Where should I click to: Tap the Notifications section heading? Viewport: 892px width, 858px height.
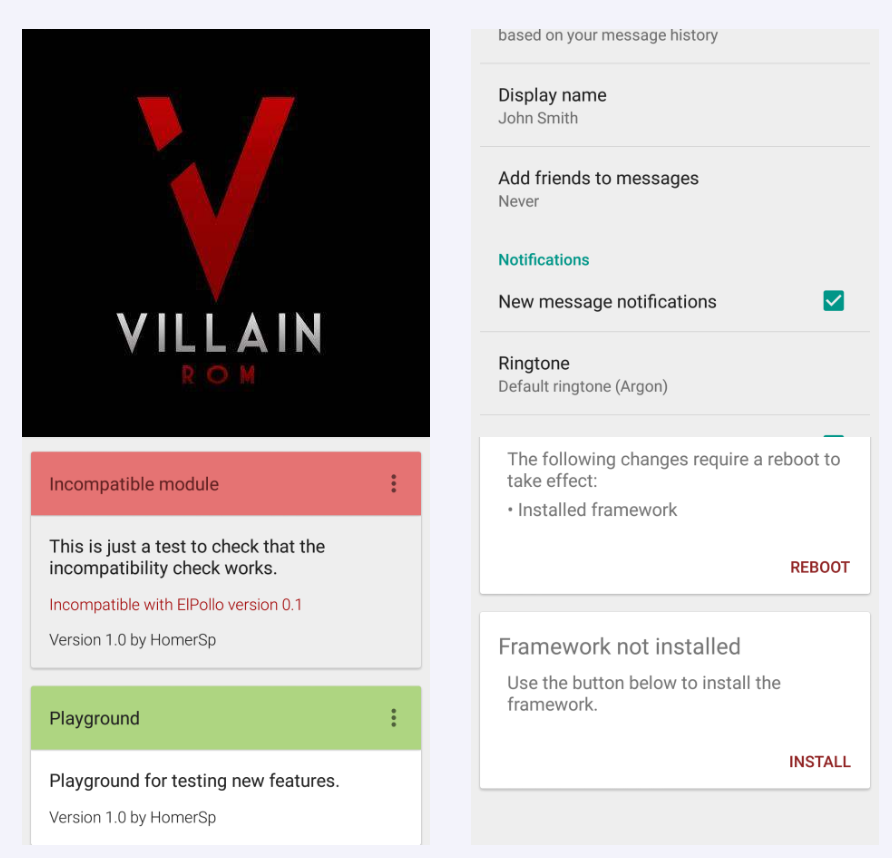[543, 260]
